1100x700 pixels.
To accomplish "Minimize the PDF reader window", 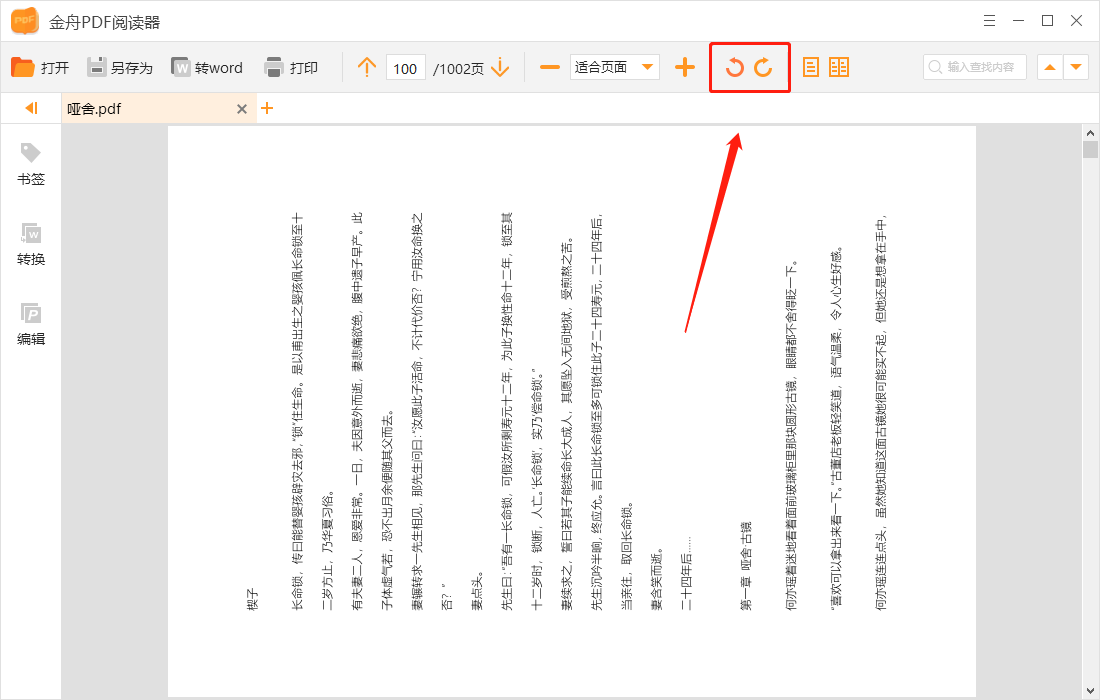I will tap(1019, 21).
